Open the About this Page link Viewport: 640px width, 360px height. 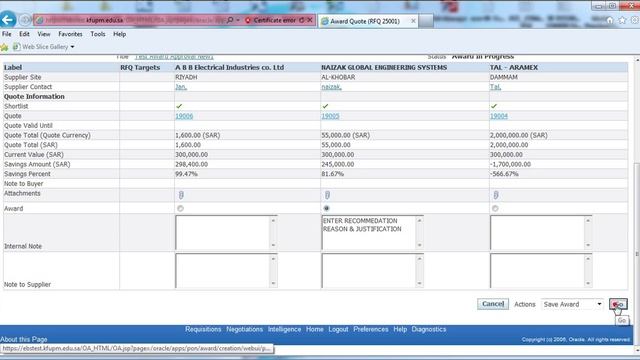point(24,339)
